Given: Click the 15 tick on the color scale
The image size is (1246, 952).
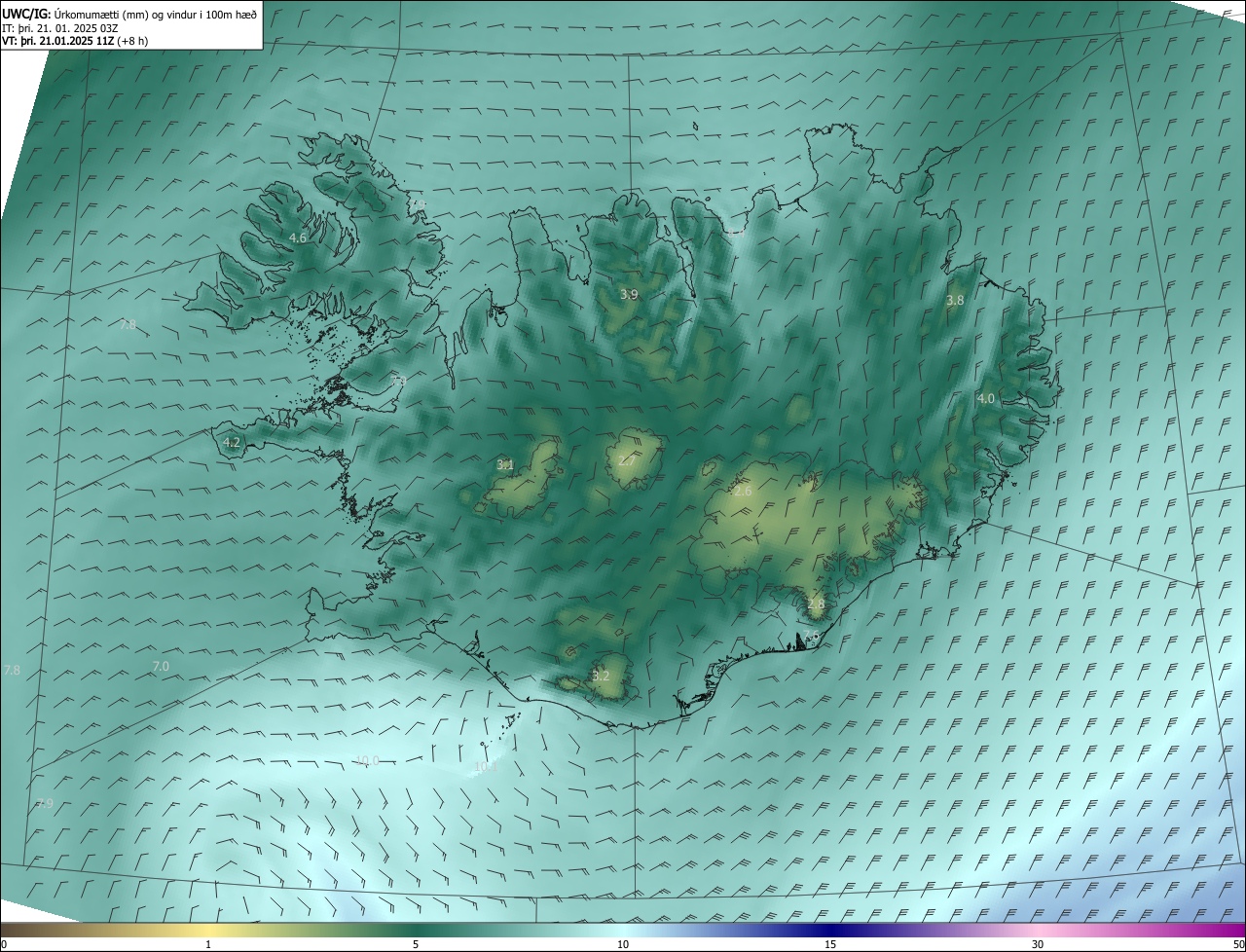Looking at the screenshot, I should click(x=830, y=944).
